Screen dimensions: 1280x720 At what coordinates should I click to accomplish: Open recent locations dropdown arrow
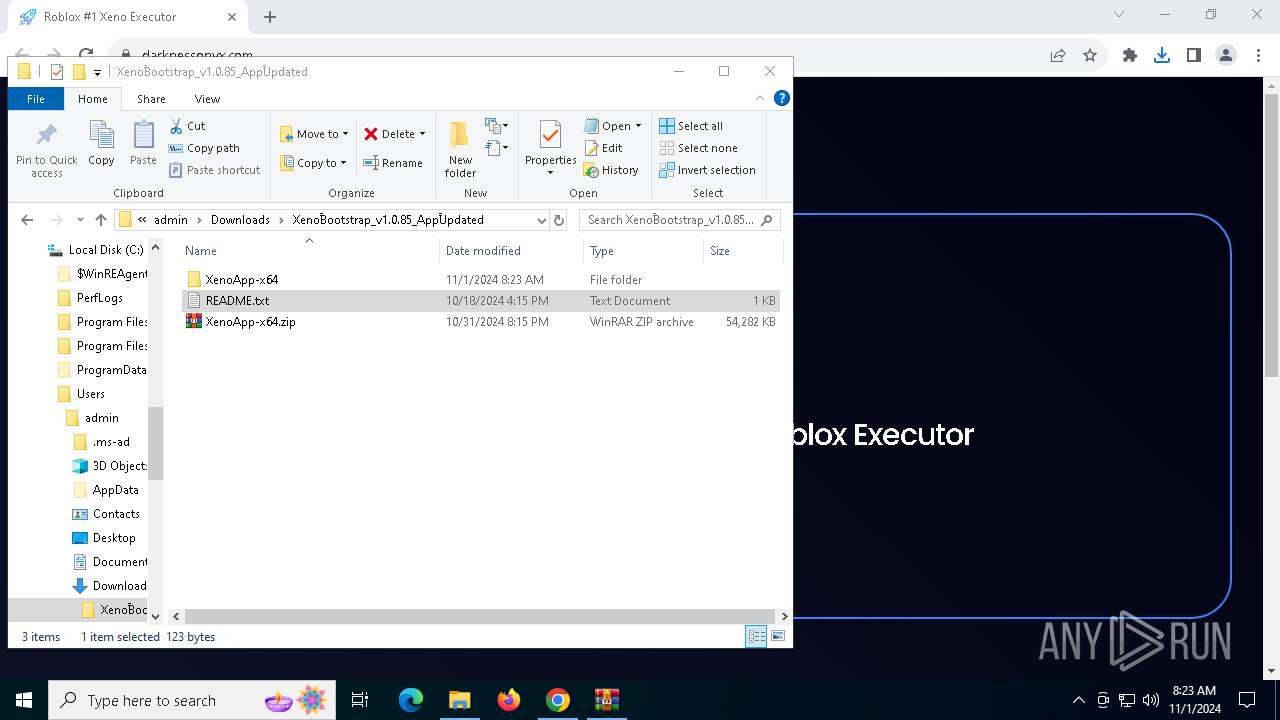click(79, 220)
